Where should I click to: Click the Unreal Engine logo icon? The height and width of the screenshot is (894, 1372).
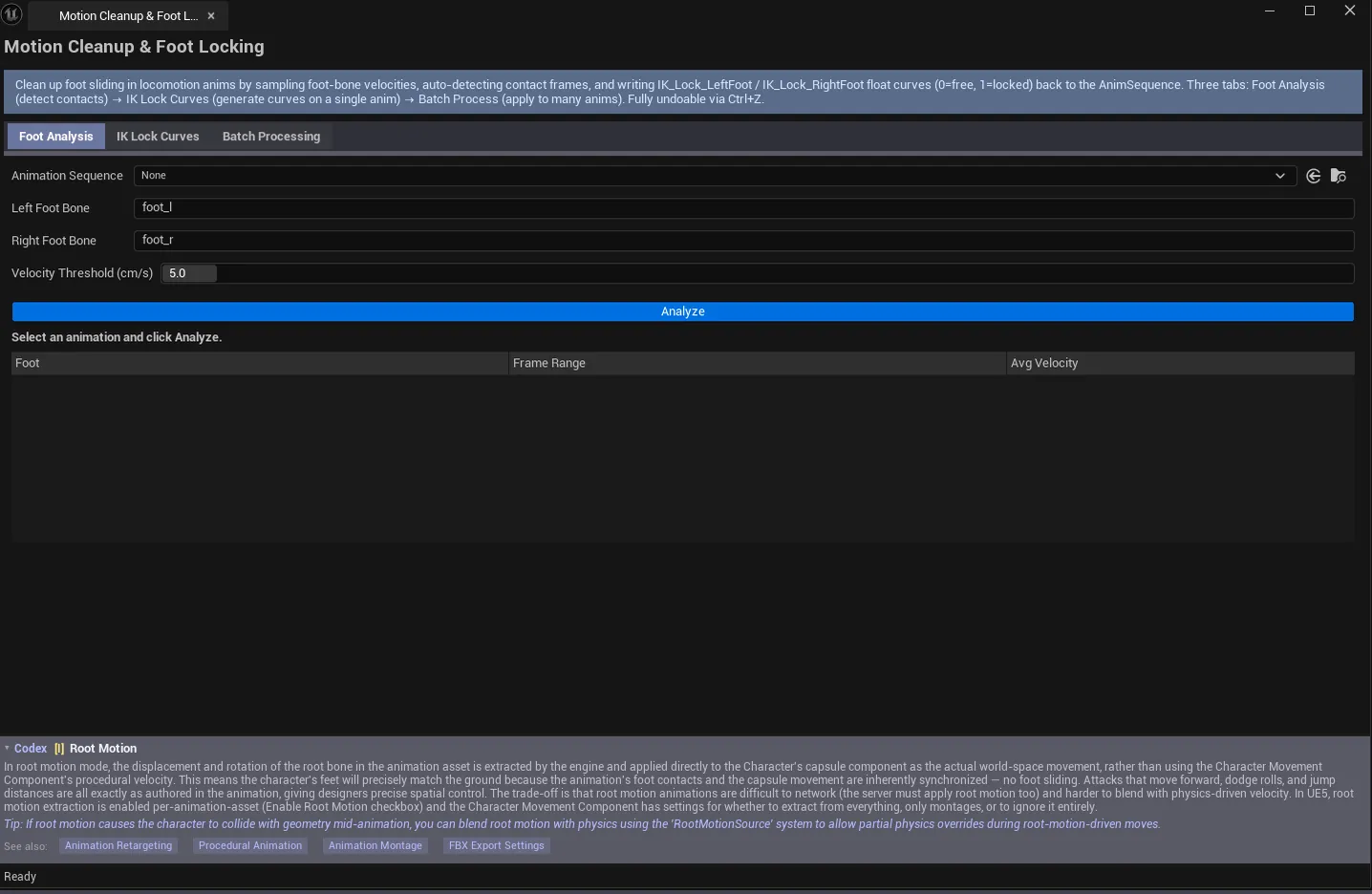click(11, 14)
